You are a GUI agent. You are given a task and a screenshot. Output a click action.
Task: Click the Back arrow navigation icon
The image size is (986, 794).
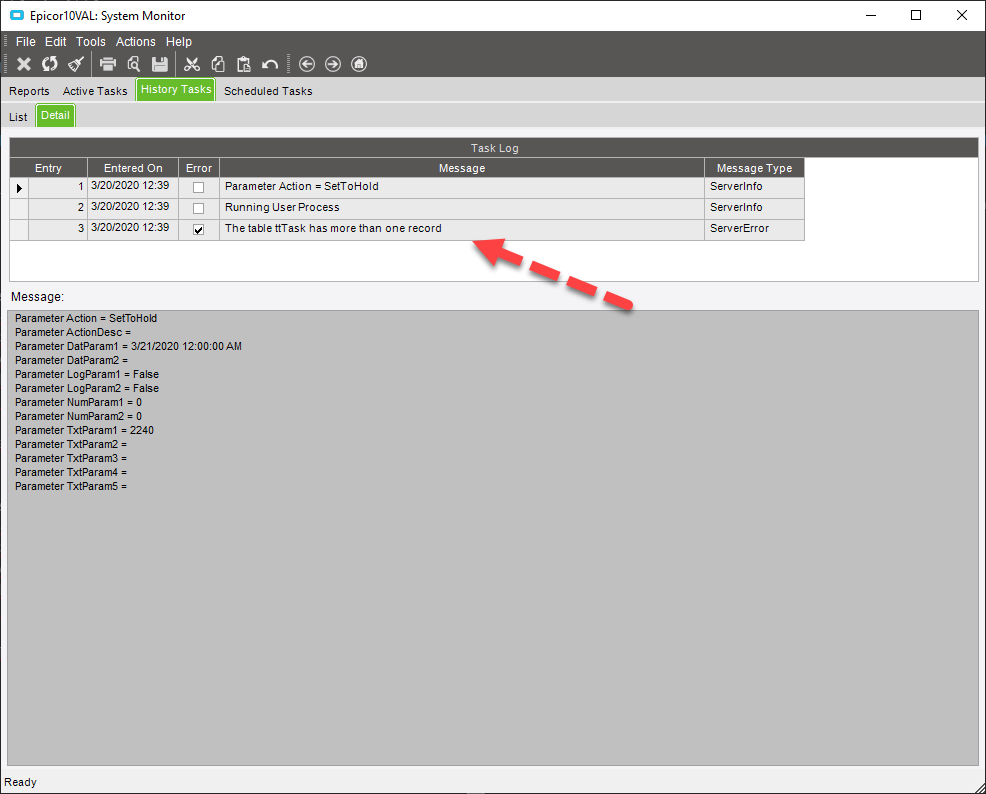click(307, 64)
